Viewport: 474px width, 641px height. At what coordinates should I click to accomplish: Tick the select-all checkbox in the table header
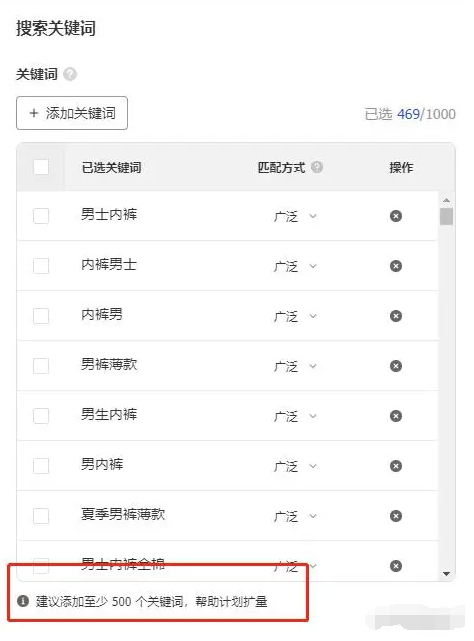(41, 167)
